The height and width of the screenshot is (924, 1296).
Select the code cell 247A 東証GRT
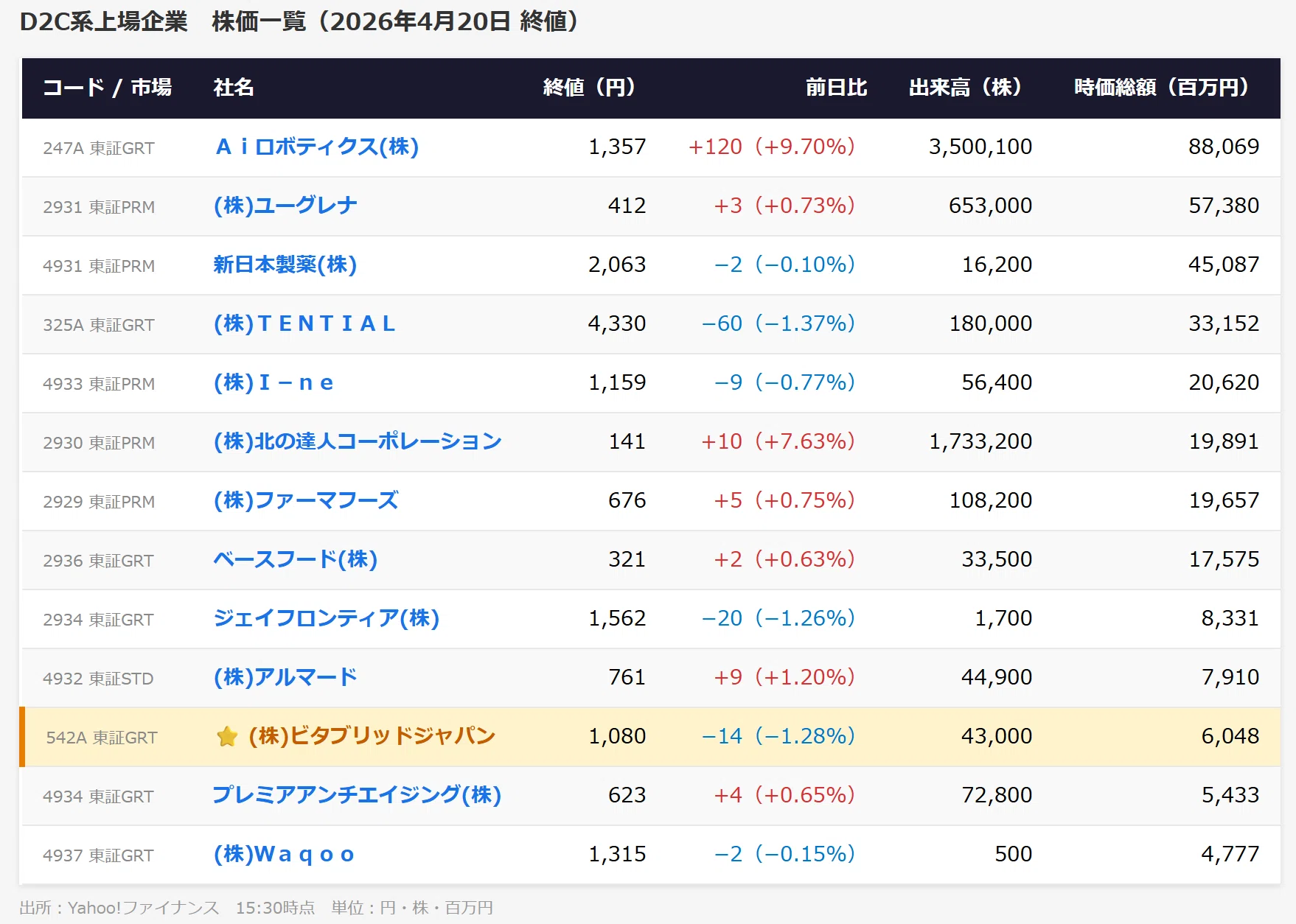99,148
